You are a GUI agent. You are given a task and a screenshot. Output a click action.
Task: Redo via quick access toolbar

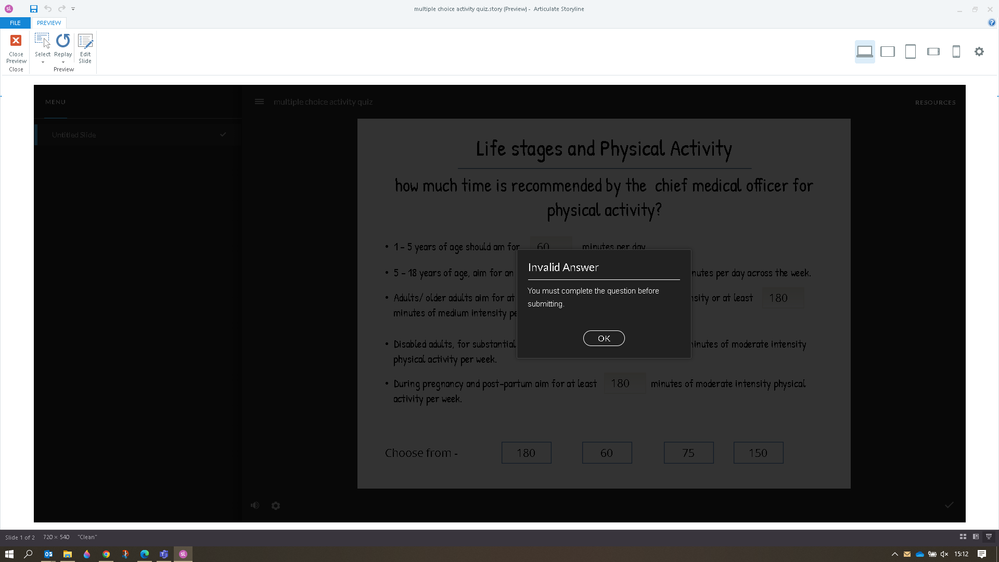pyautogui.click(x=62, y=9)
